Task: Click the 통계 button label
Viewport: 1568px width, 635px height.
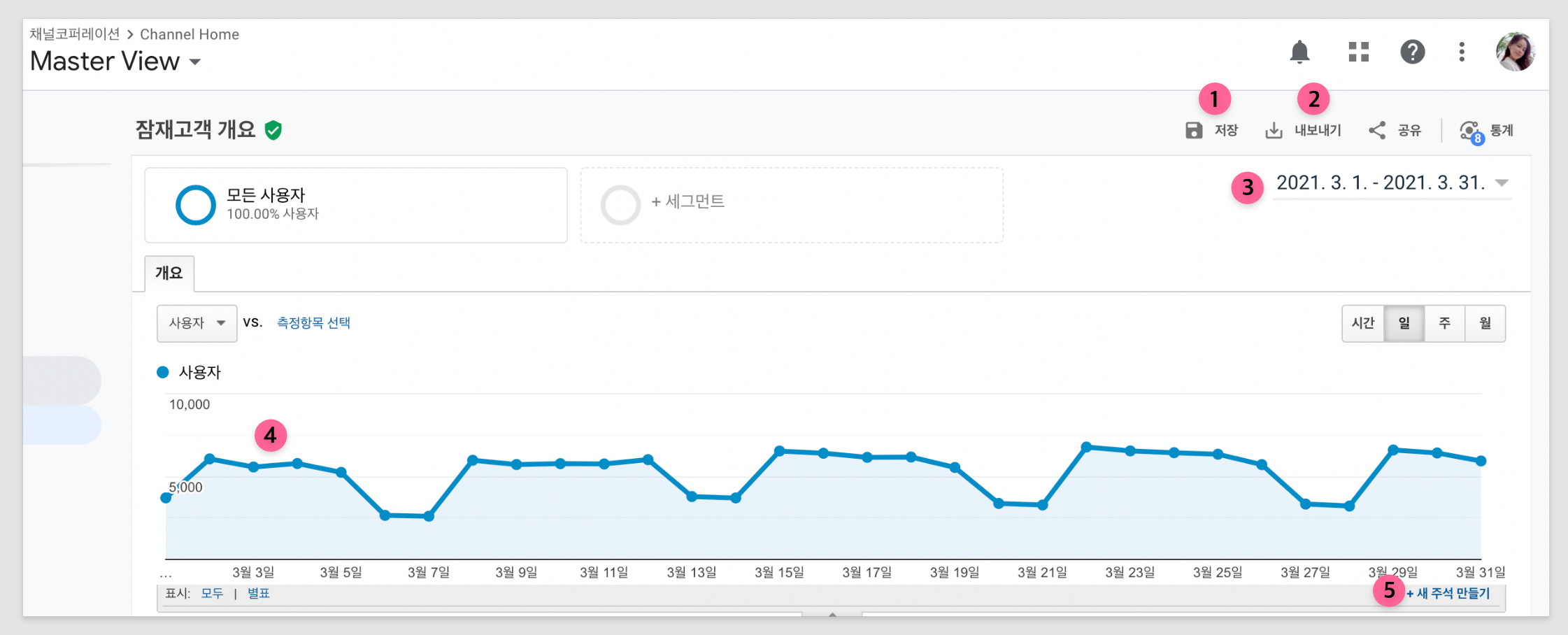Action: tap(1502, 131)
